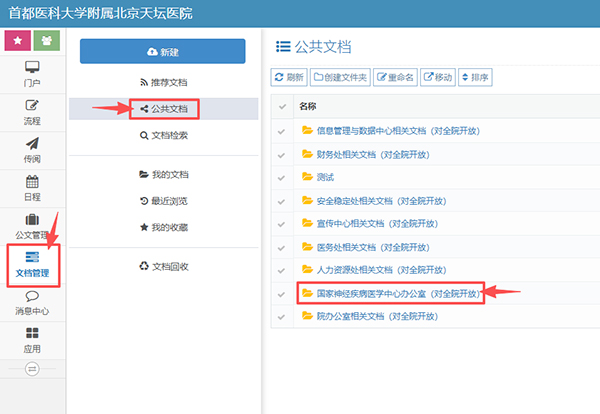Check the 测试 folder row checkbox

[282, 177]
